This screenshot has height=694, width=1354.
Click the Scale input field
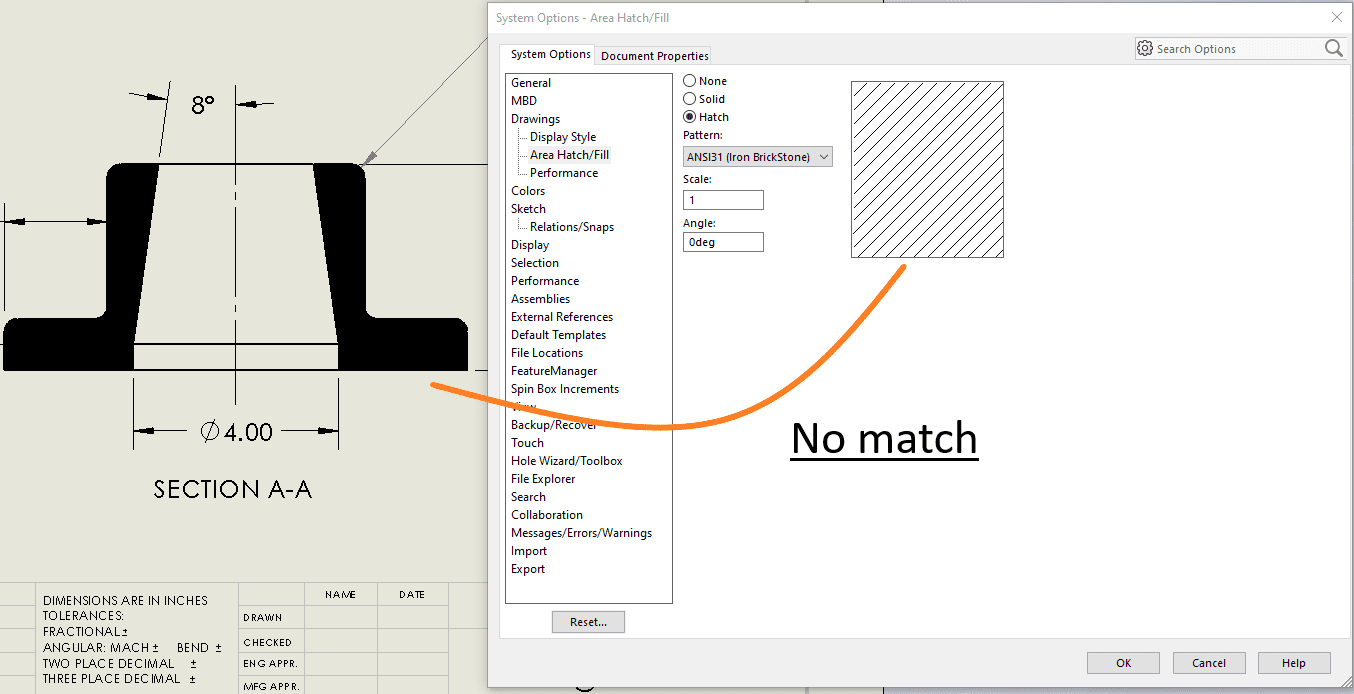coord(723,199)
